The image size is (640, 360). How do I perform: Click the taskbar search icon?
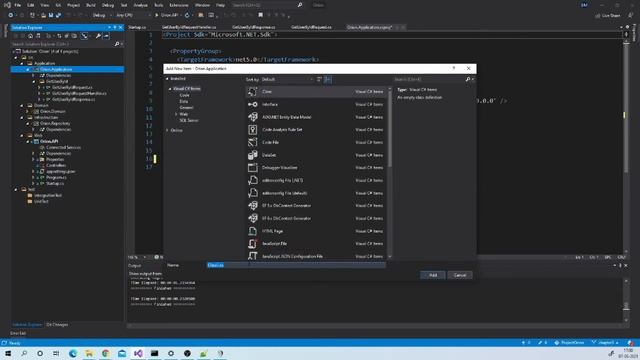click(x=24, y=353)
